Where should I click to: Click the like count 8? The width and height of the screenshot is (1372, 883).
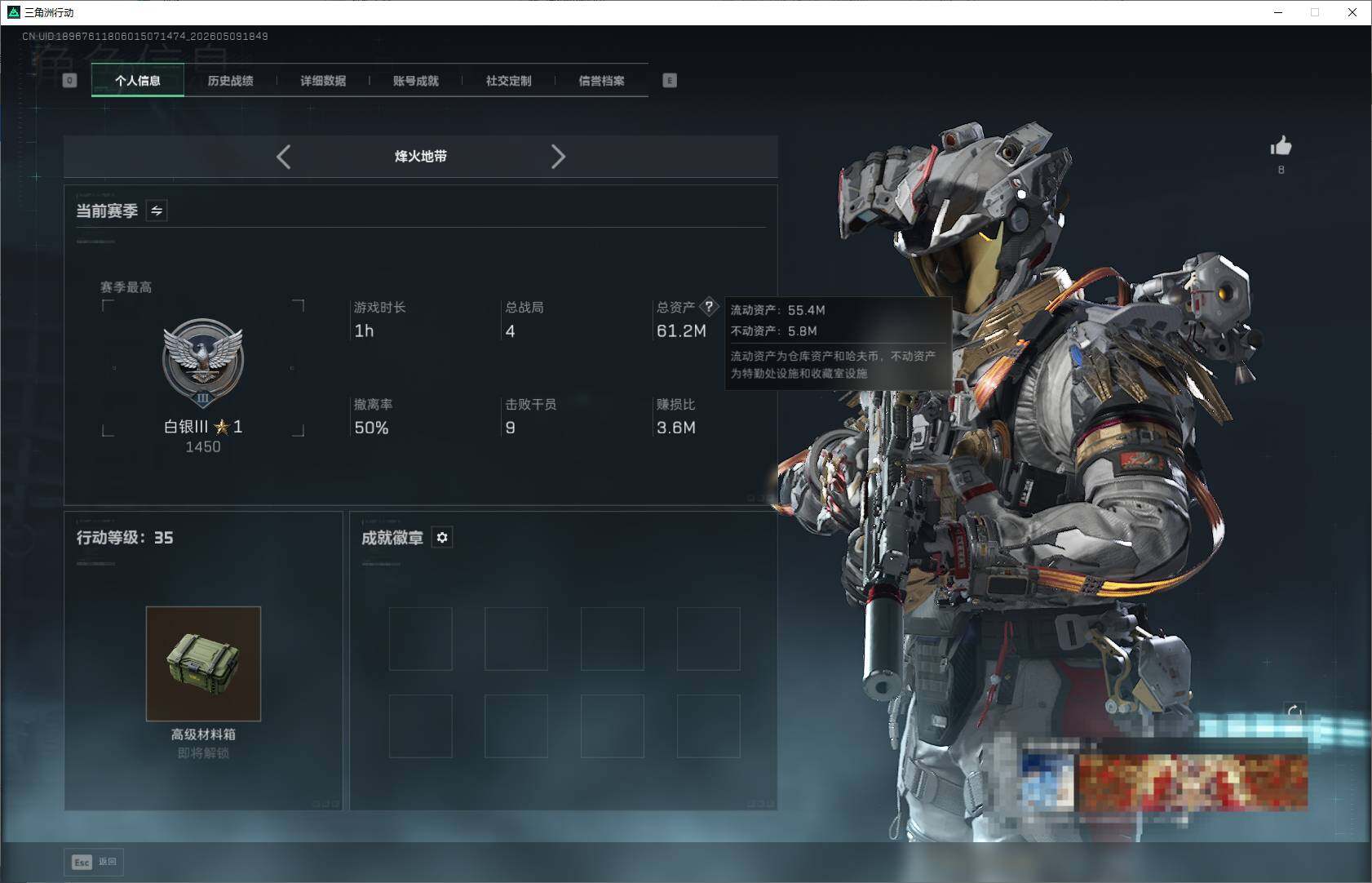tap(1281, 170)
